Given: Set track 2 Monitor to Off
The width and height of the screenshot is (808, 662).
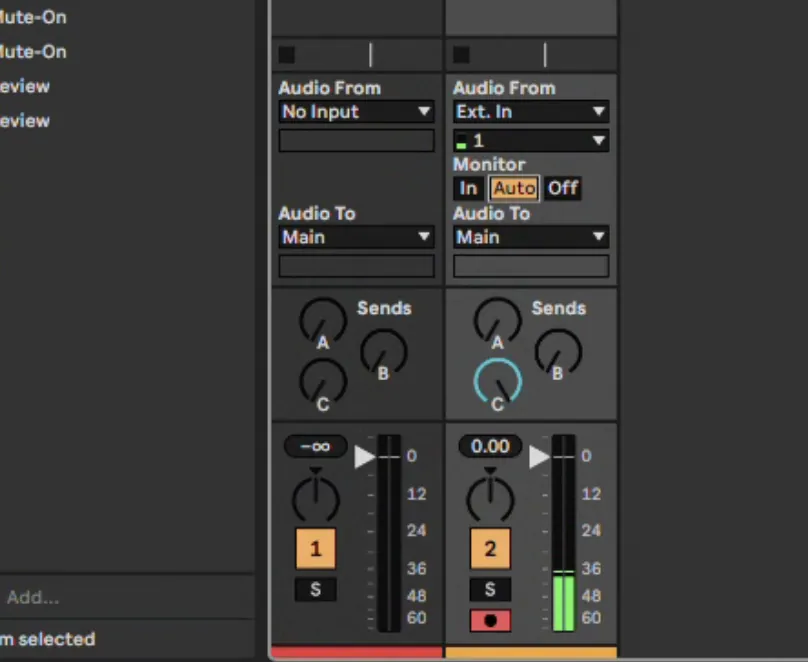Looking at the screenshot, I should point(563,188).
